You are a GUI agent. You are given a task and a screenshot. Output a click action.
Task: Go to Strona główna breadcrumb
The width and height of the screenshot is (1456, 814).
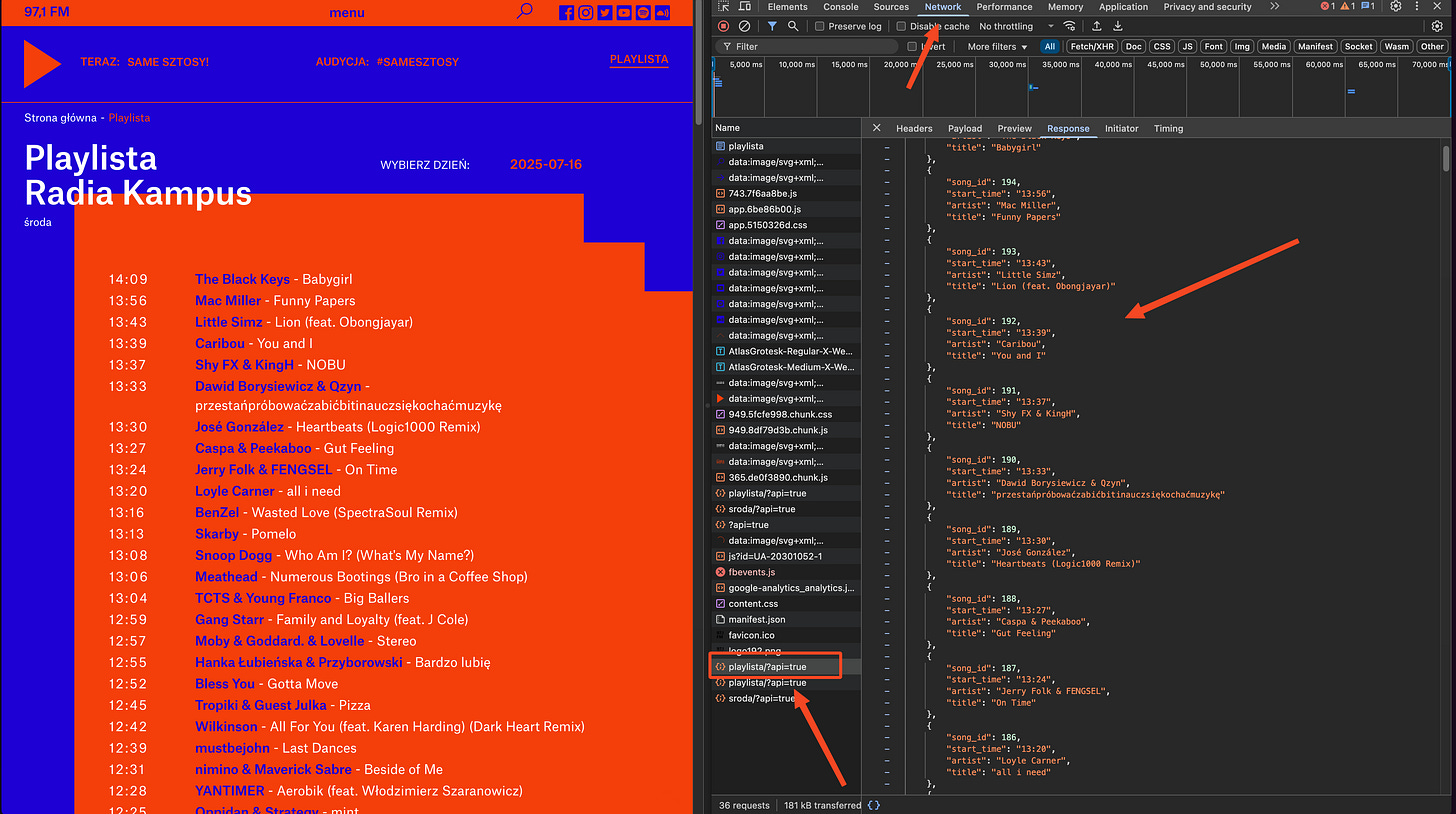pyautogui.click(x=60, y=118)
